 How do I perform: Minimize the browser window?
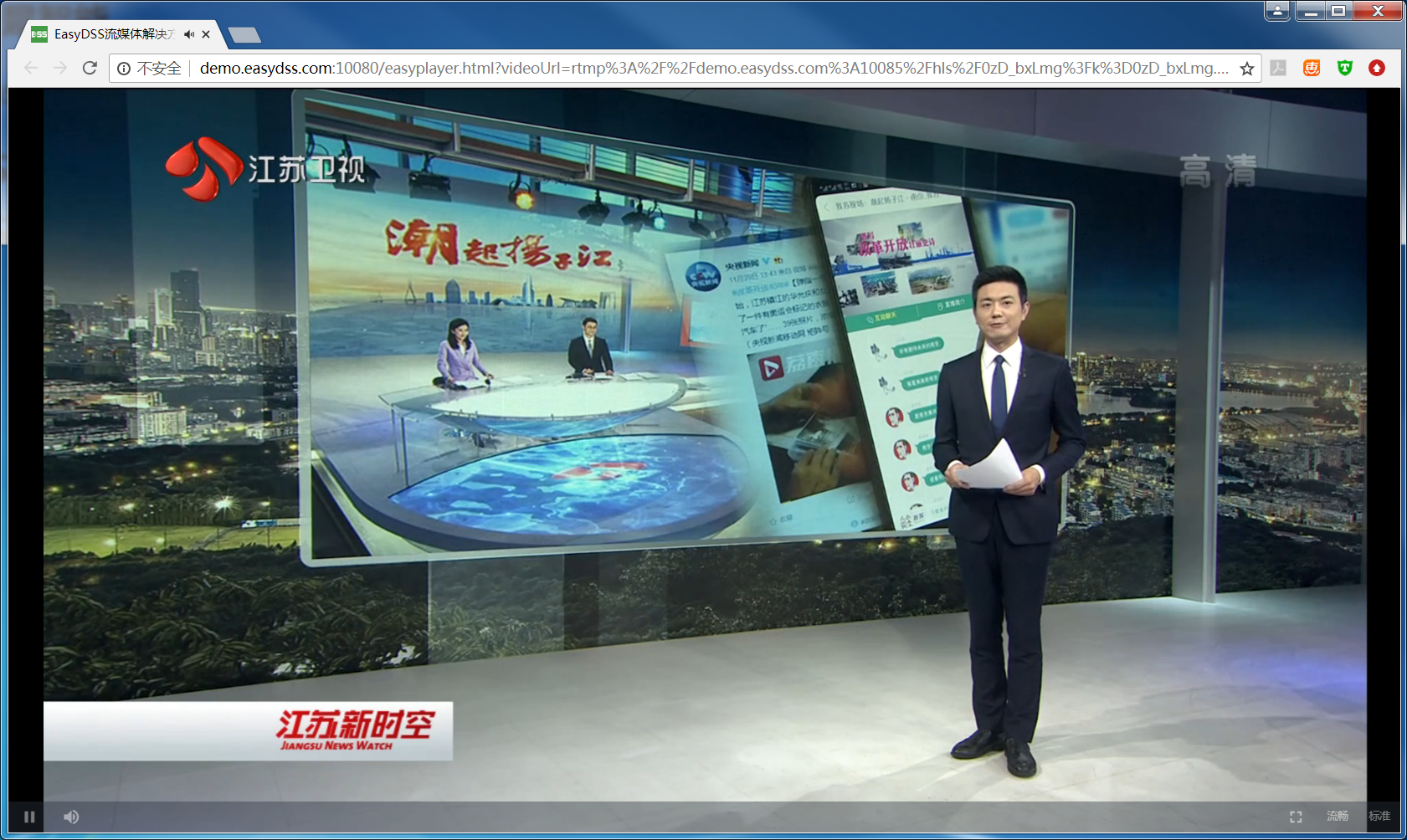point(1310,11)
